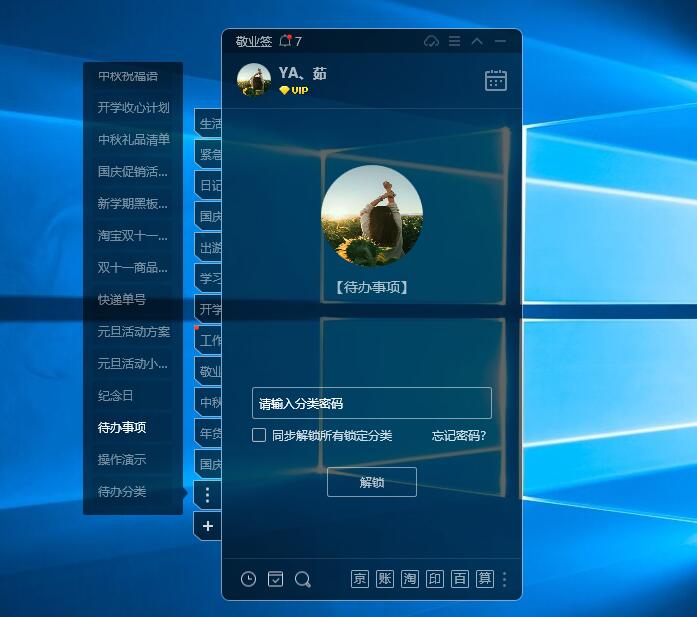Screen dimensions: 697x617
Task: Select 中秋礼品清单 in the category list
Action: click(133, 140)
